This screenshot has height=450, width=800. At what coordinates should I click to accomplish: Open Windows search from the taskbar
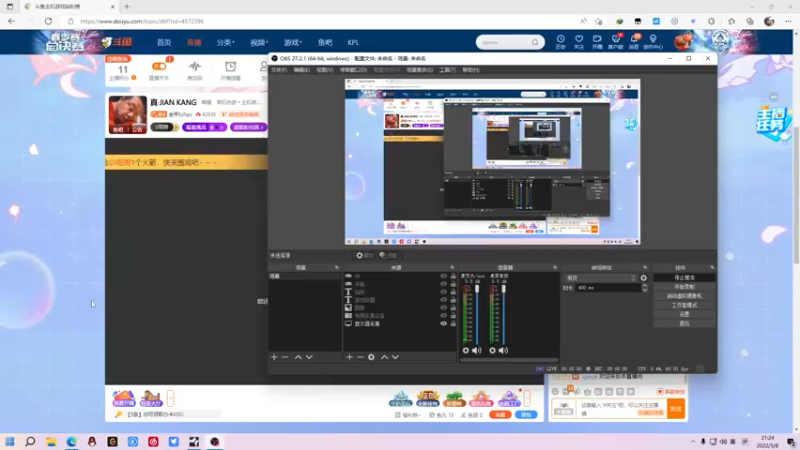[x=30, y=441]
